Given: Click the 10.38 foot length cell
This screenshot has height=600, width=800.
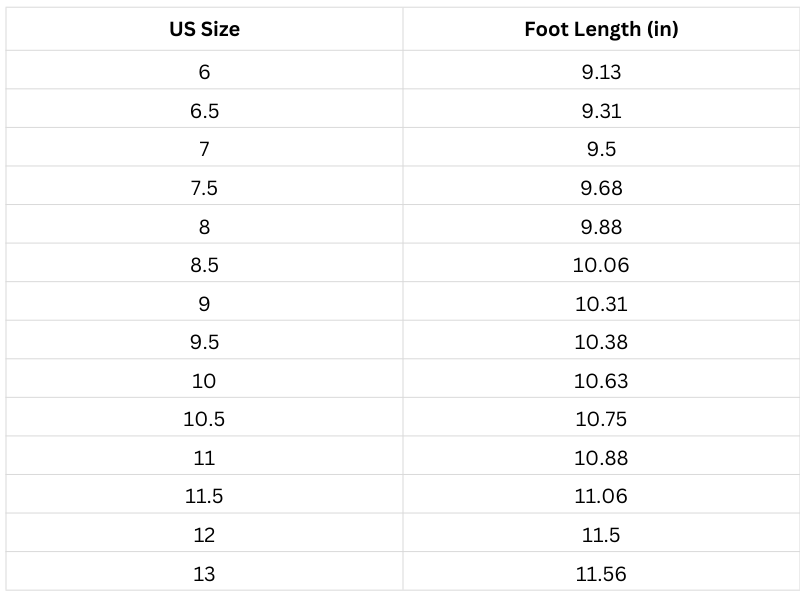Looking at the screenshot, I should pos(601,342).
